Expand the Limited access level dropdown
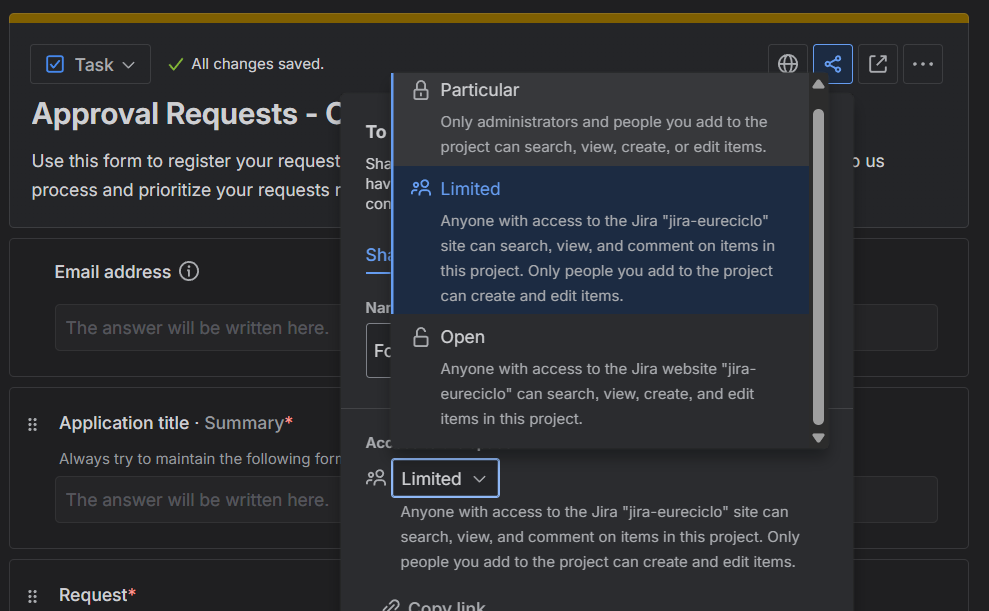Screen dimensions: 989x611 [445, 479]
